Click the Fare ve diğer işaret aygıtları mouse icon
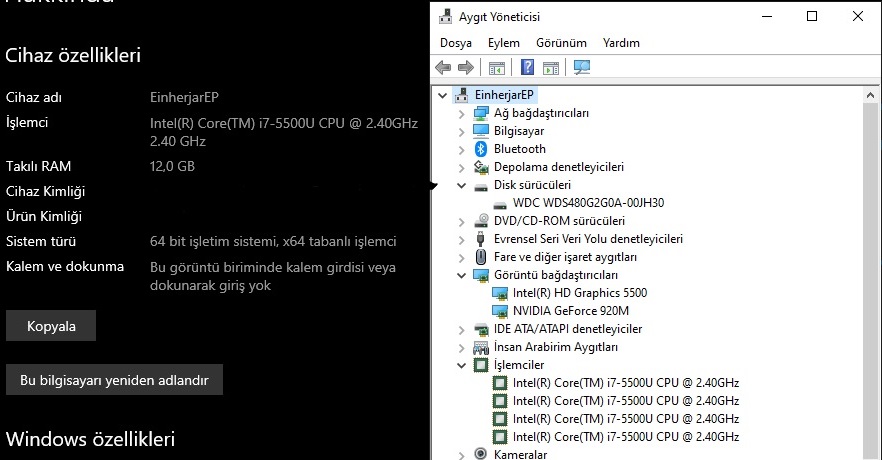 pyautogui.click(x=480, y=257)
